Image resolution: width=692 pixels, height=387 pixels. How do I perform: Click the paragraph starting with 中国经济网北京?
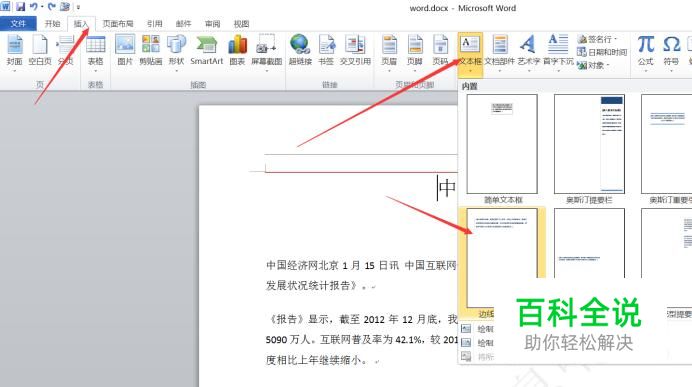361,275
